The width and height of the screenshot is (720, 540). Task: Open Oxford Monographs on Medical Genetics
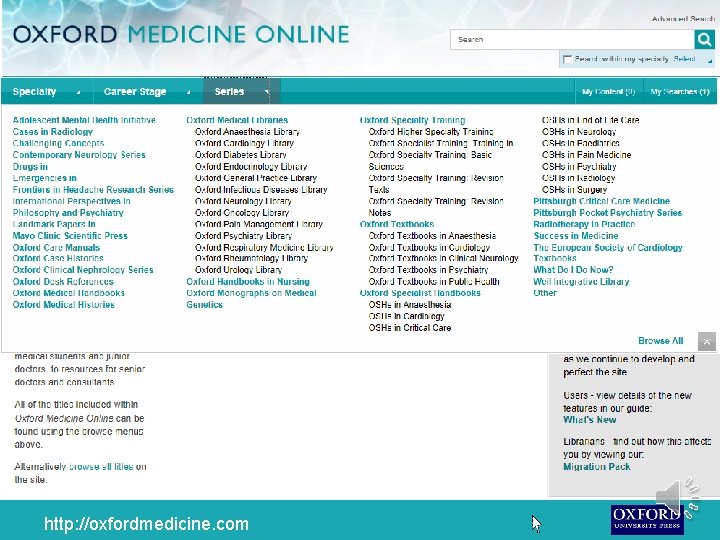pyautogui.click(x=251, y=299)
